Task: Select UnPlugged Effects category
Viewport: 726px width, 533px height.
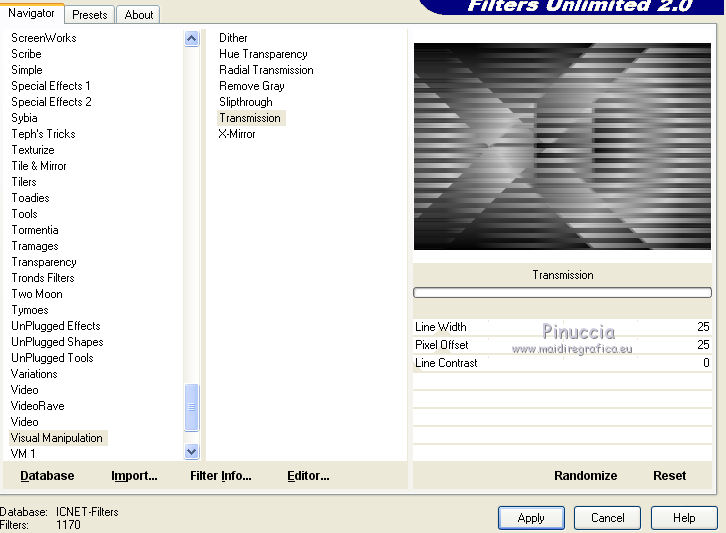Action: click(x=56, y=326)
